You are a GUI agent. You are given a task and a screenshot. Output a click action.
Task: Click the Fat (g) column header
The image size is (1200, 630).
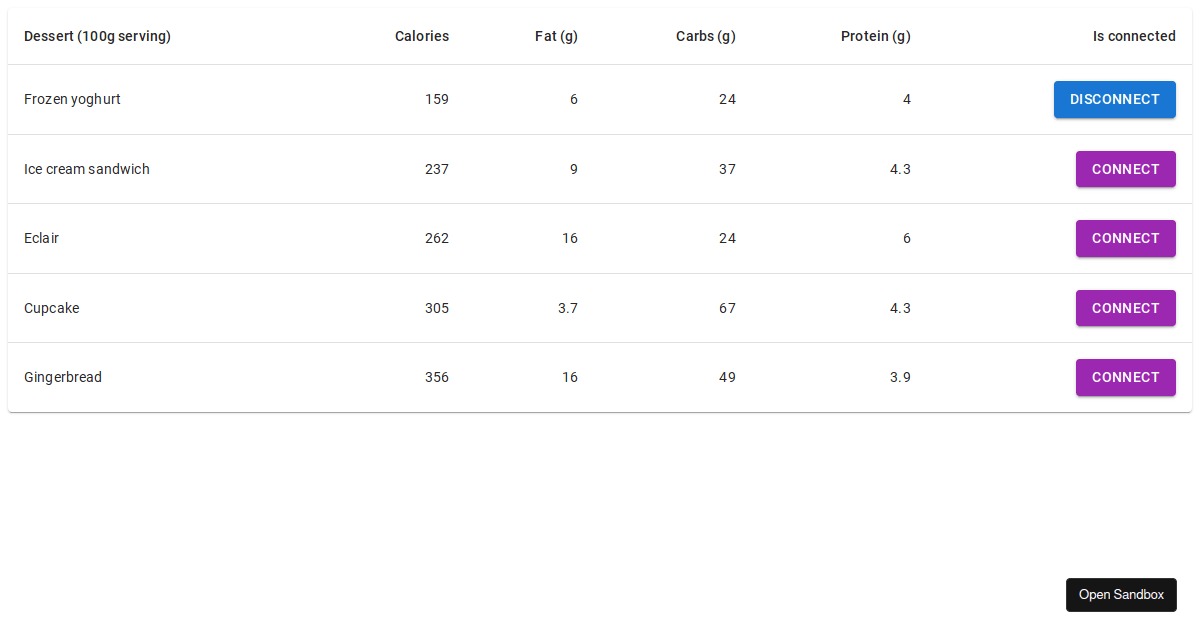[556, 36]
